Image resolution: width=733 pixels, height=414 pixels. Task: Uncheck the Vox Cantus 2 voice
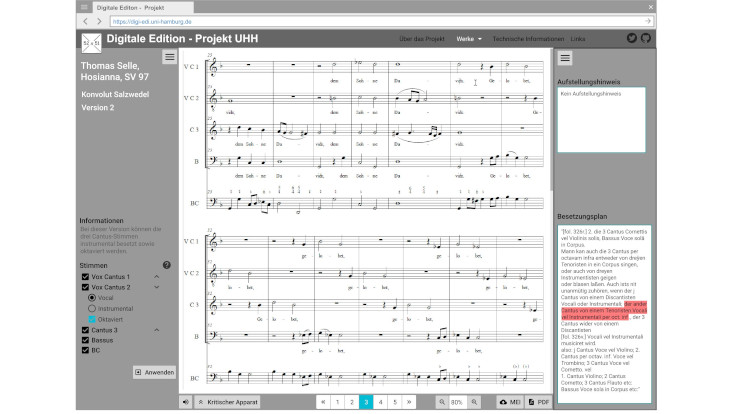pyautogui.click(x=85, y=287)
